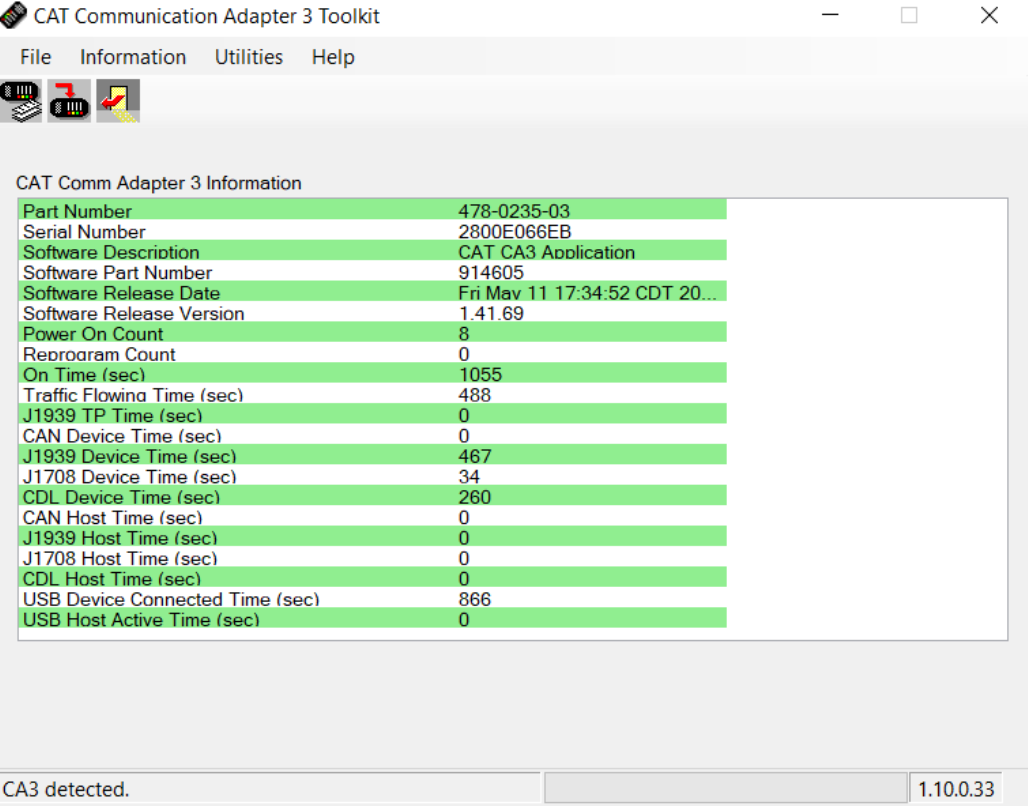
Task: Click the Reprogram Count value 0
Action: coord(464,354)
